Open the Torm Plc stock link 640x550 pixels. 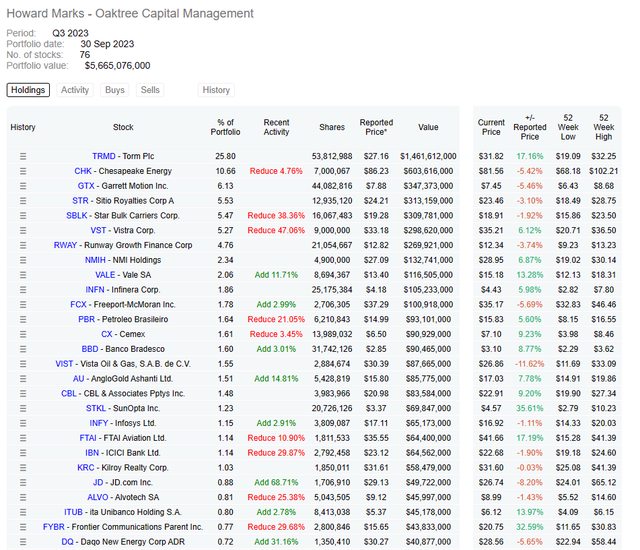click(x=123, y=157)
